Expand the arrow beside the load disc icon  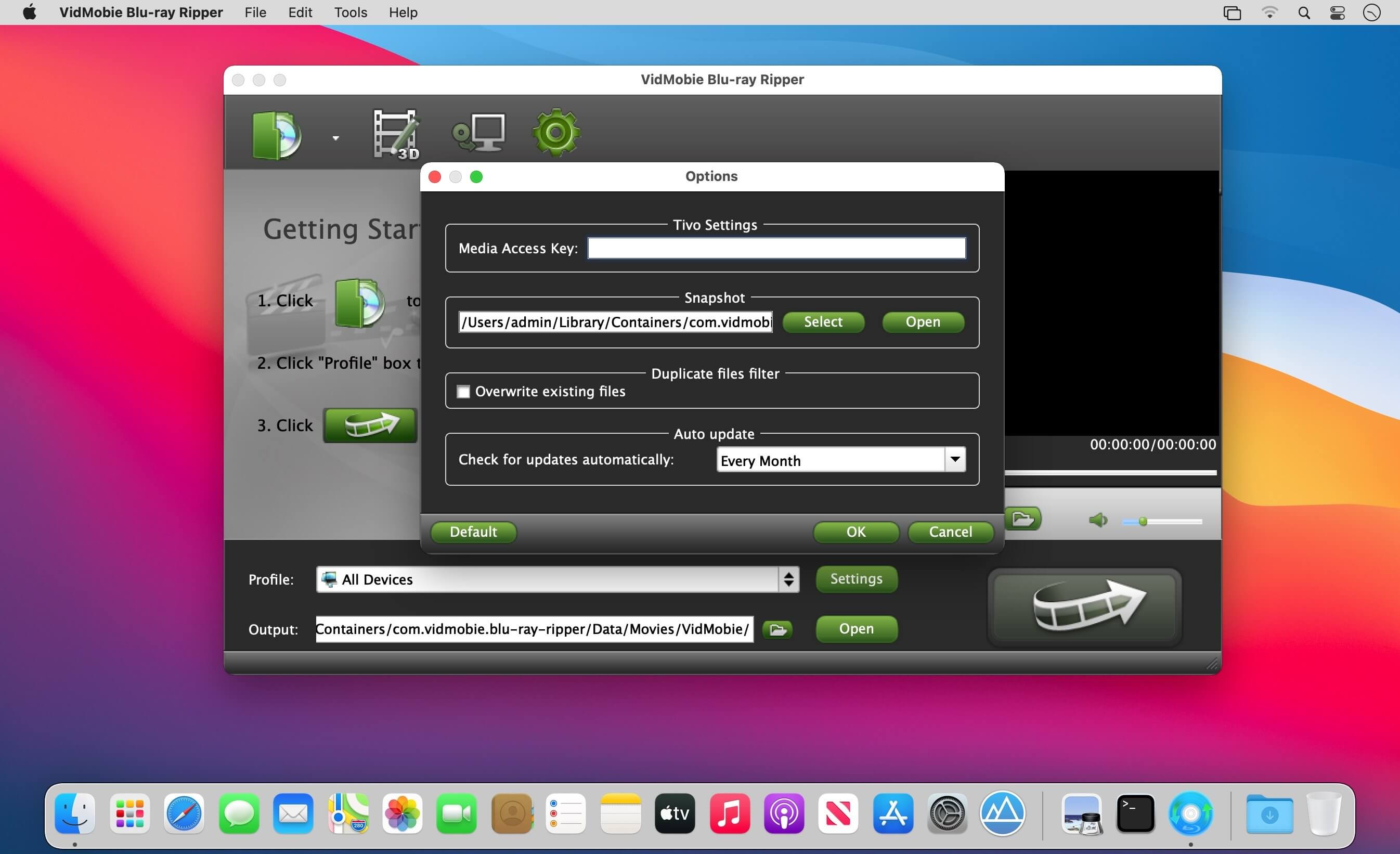tap(336, 138)
